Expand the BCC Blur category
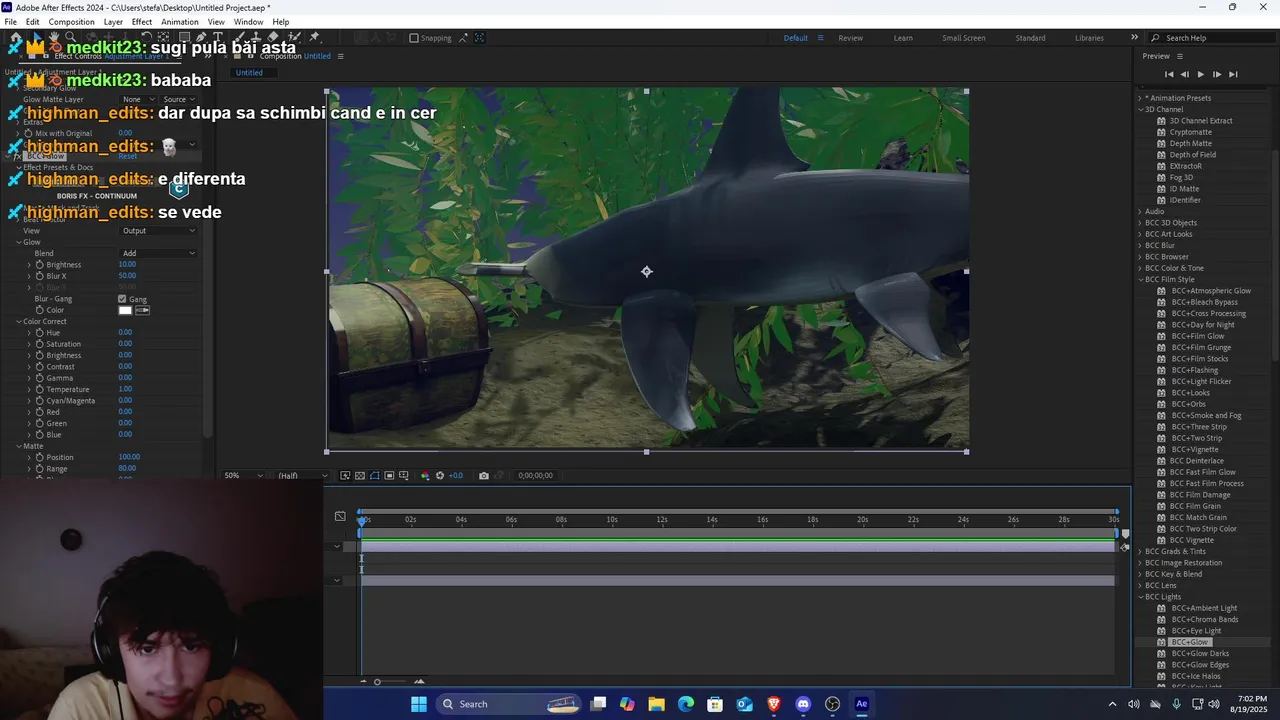Viewport: 1280px width, 720px height. 1140,245
